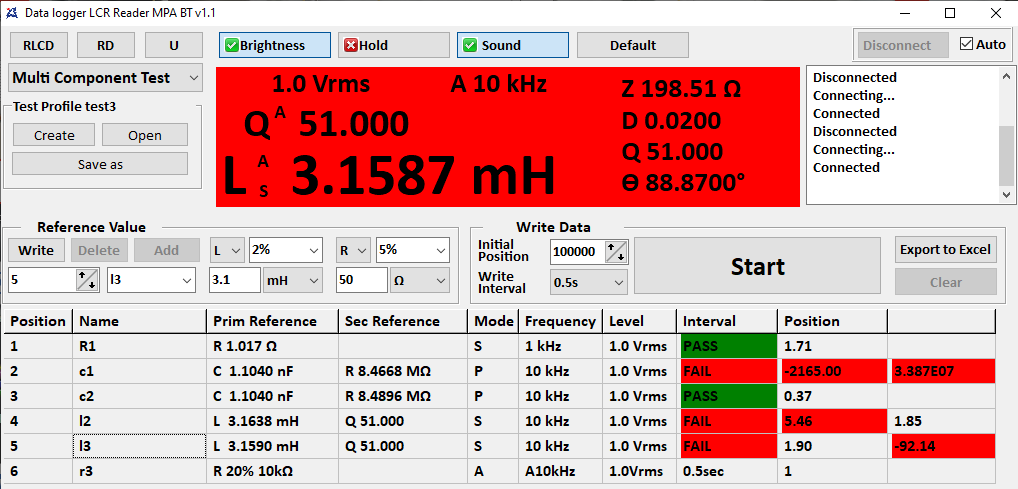Click the Prim Reference column header
Viewport: 1018px width, 489px height.
272,321
